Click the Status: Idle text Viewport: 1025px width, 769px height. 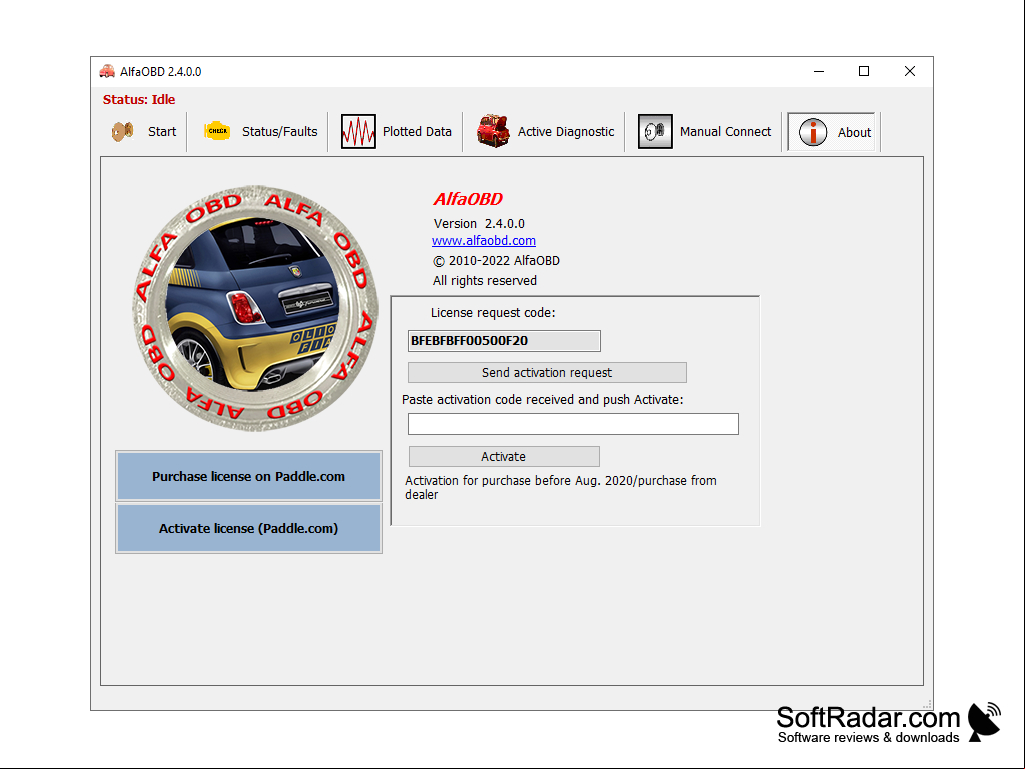(x=139, y=99)
